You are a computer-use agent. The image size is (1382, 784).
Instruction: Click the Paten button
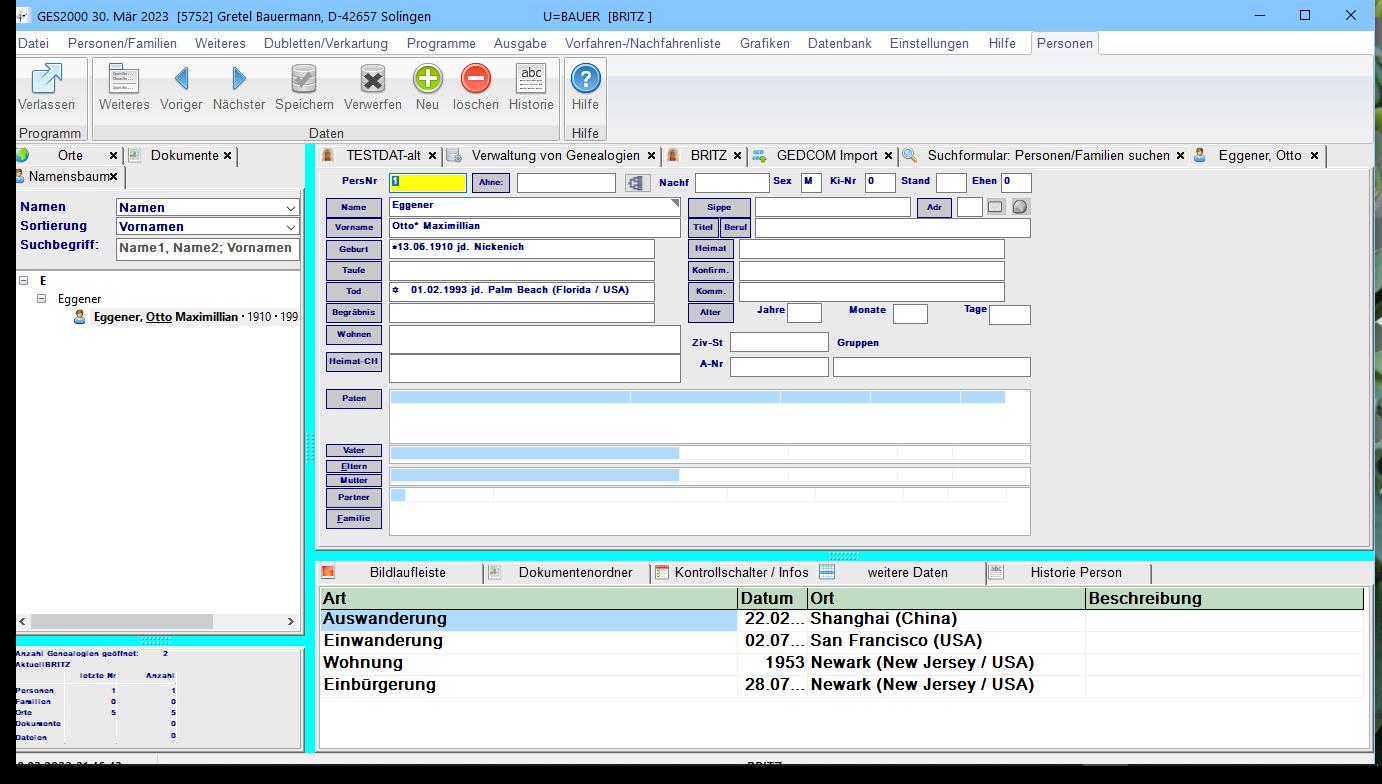click(x=354, y=398)
